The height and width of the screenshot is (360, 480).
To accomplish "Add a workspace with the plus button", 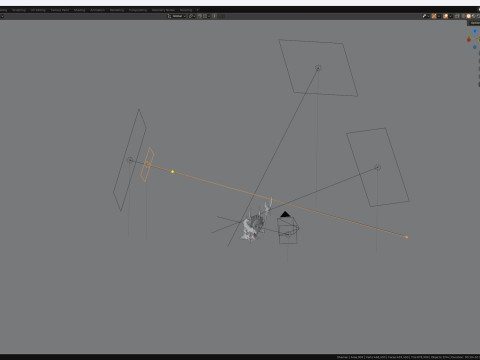I will (198, 10).
